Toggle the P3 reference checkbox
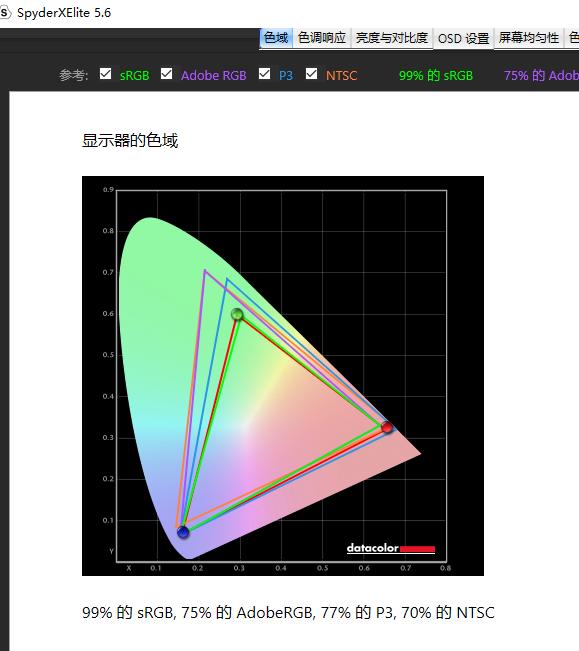The height and width of the screenshot is (651, 579). (264, 74)
